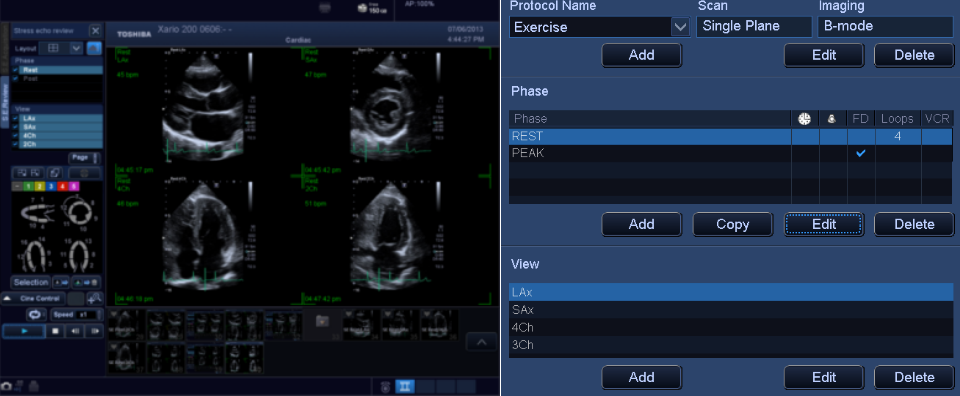960x396 pixels.
Task: Collapse thumbnail strip with up chevron
Action: point(481,342)
